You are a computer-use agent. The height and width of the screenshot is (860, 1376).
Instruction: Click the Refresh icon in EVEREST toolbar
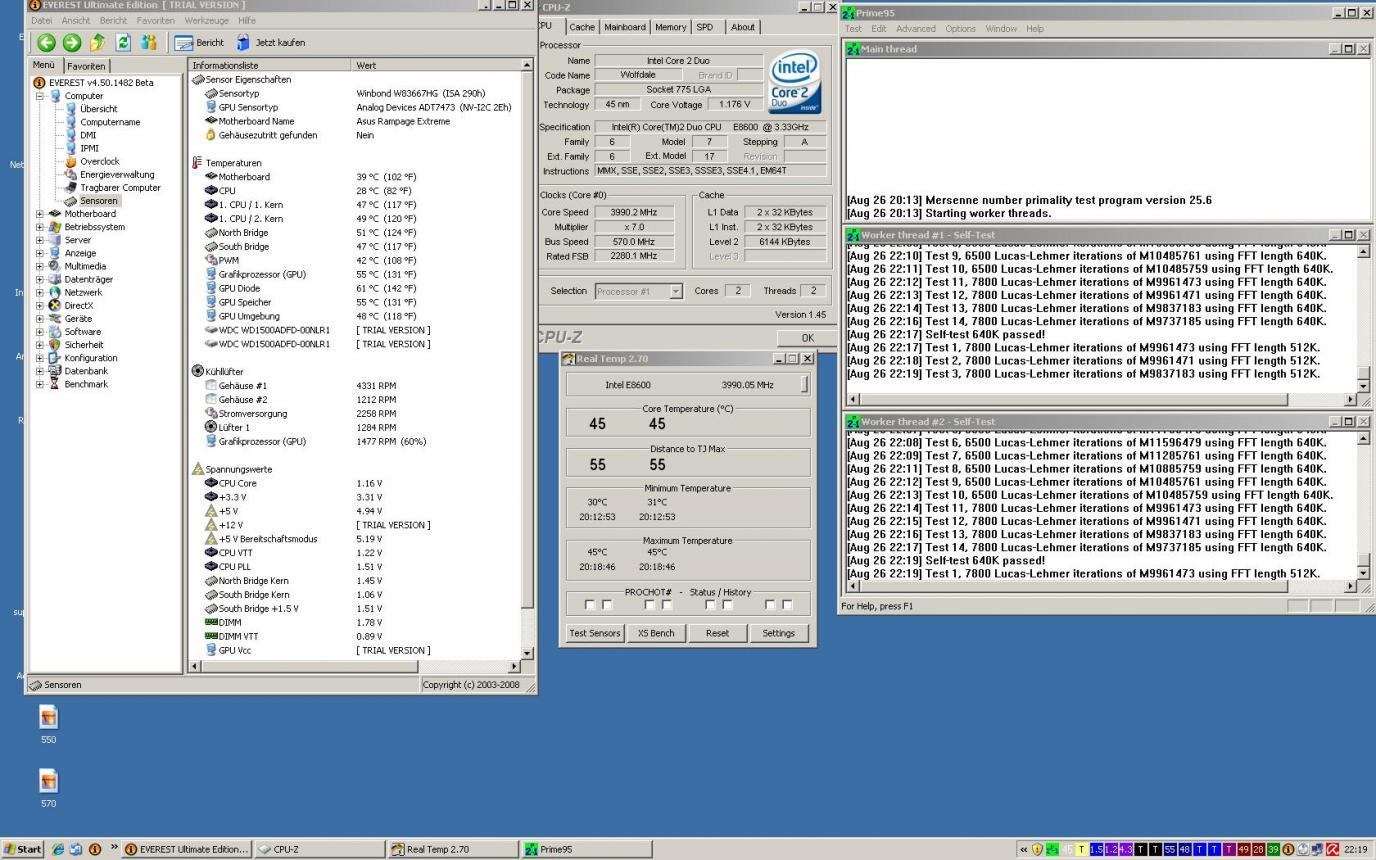tap(123, 42)
